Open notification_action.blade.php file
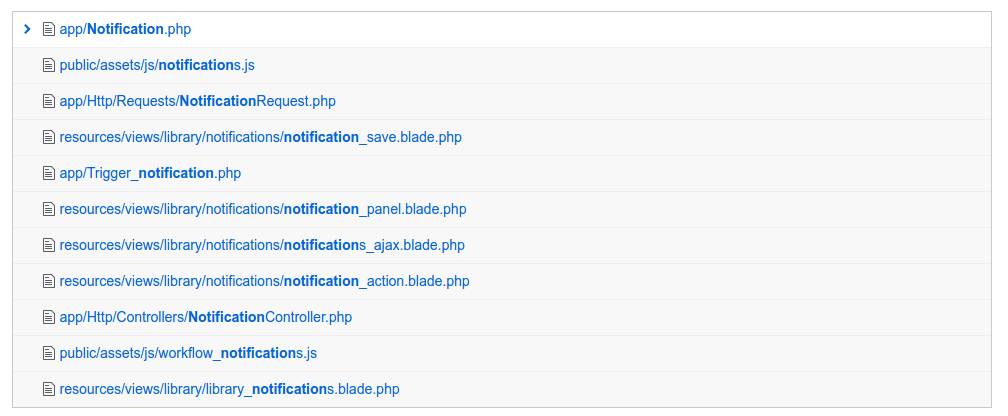 point(264,282)
